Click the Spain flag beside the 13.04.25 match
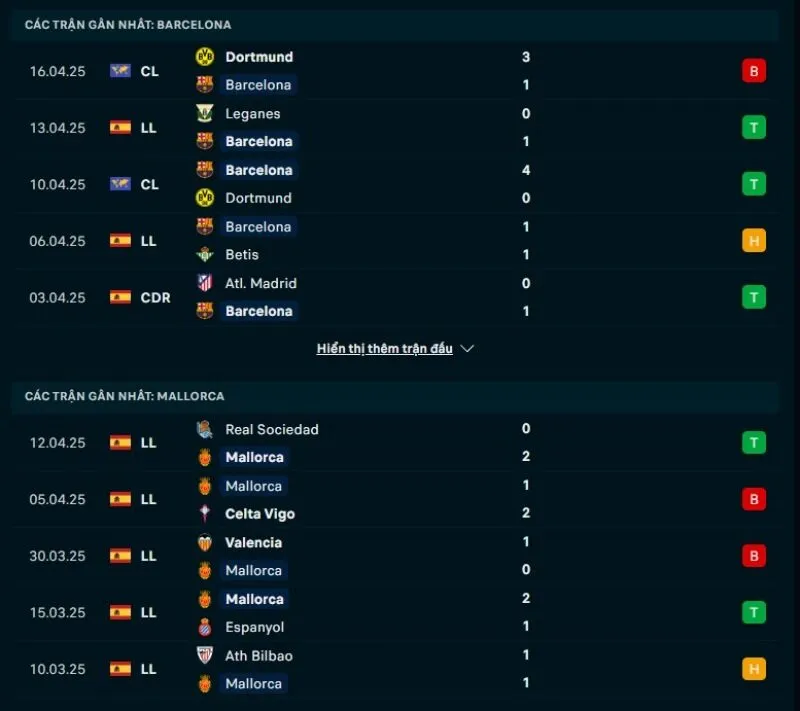 pos(120,127)
